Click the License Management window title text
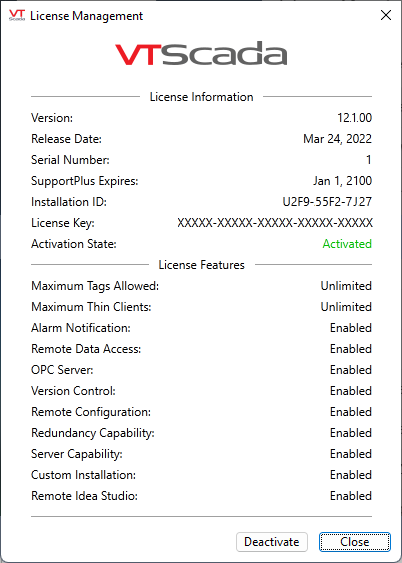This screenshot has width=402, height=563. (87, 16)
